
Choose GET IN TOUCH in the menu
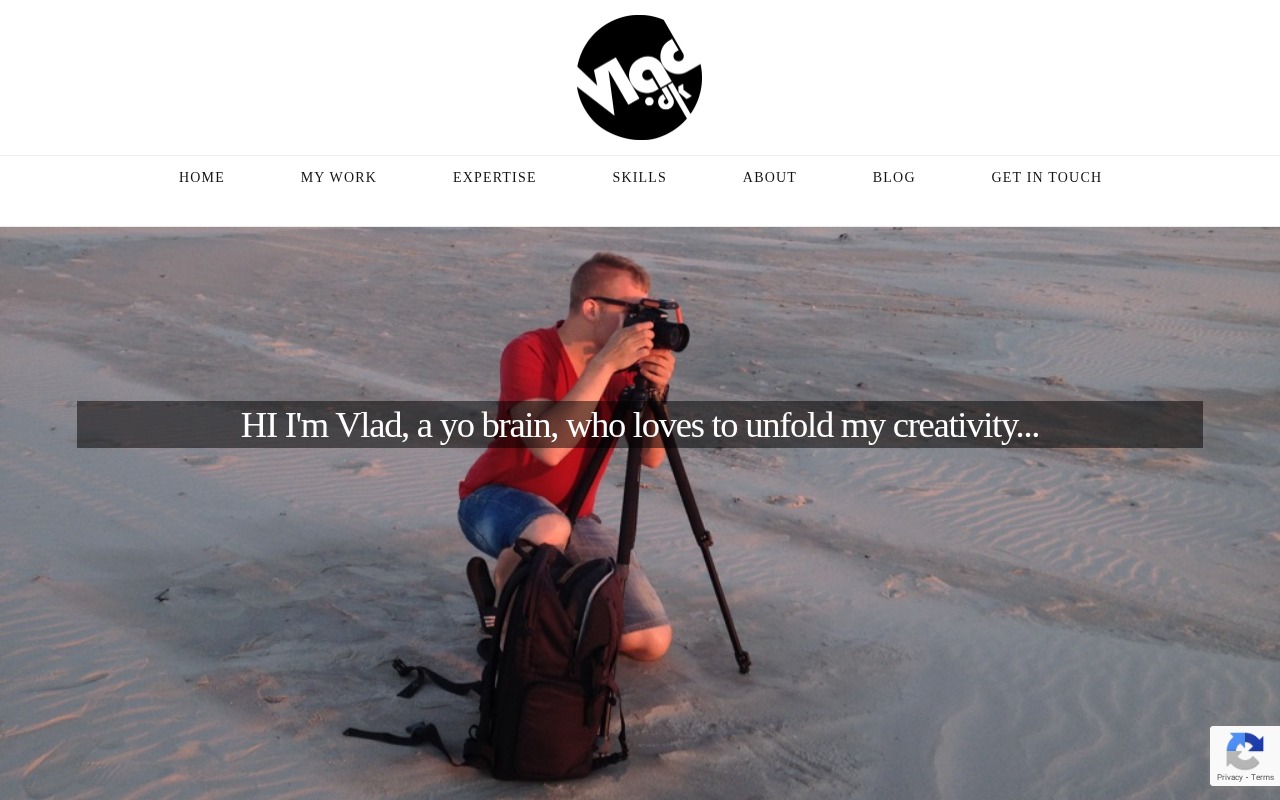click(x=1047, y=178)
